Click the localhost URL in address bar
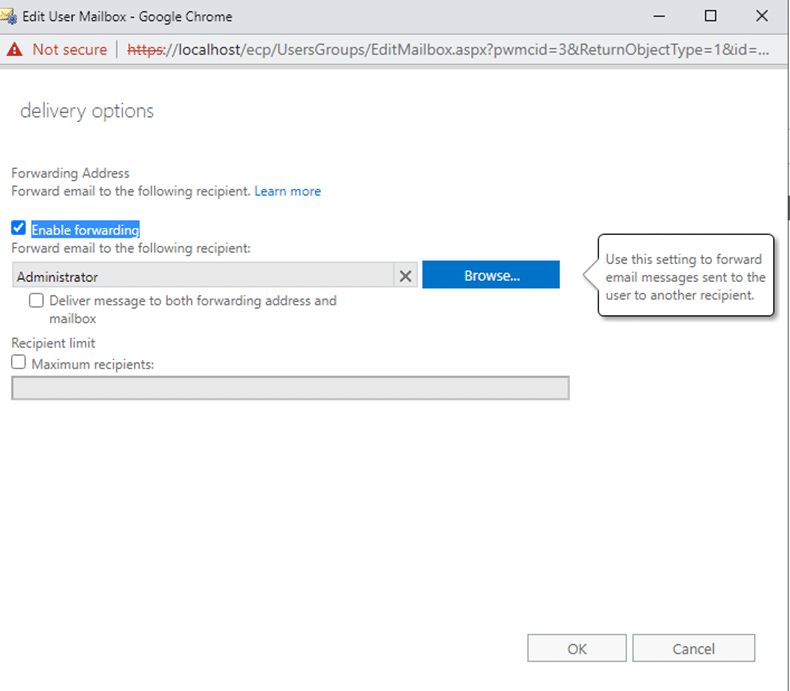The width and height of the screenshot is (790, 691). tap(448, 49)
